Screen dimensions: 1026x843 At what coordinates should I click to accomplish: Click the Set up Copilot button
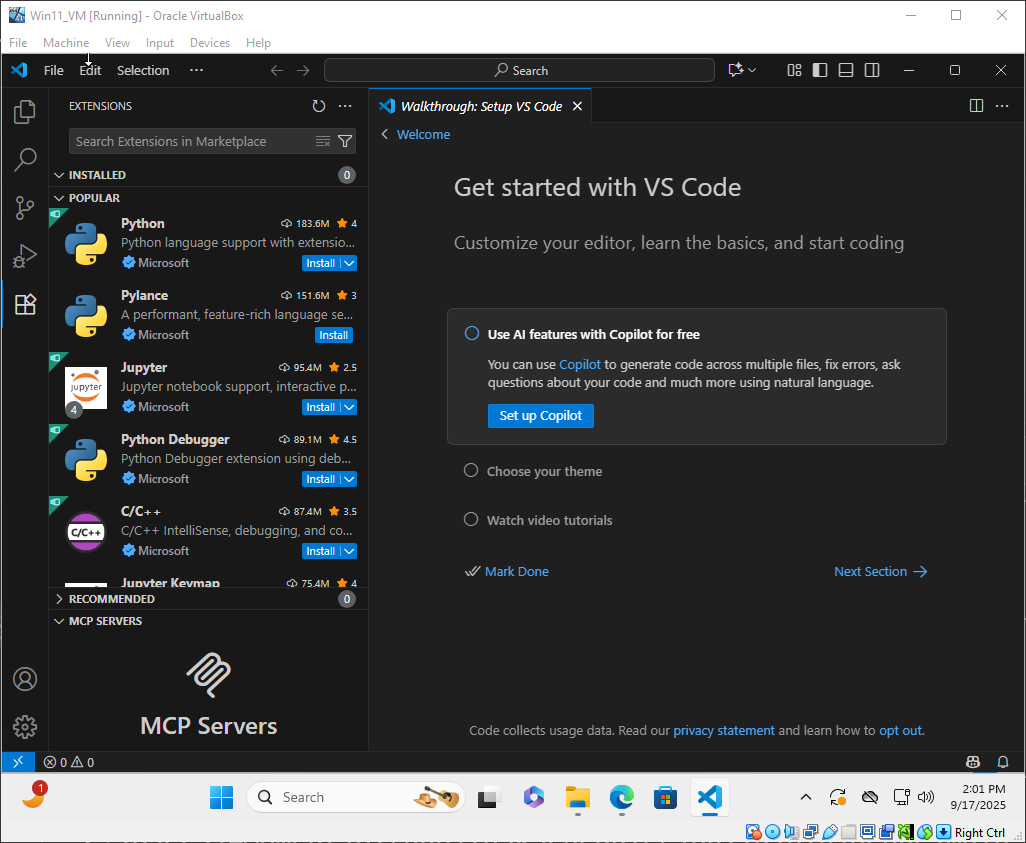click(540, 415)
